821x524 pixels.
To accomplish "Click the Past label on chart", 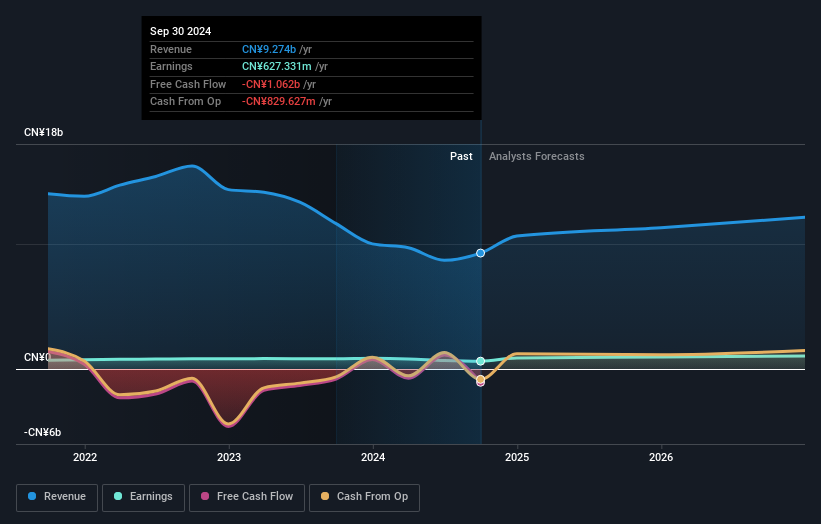I will tap(461, 157).
